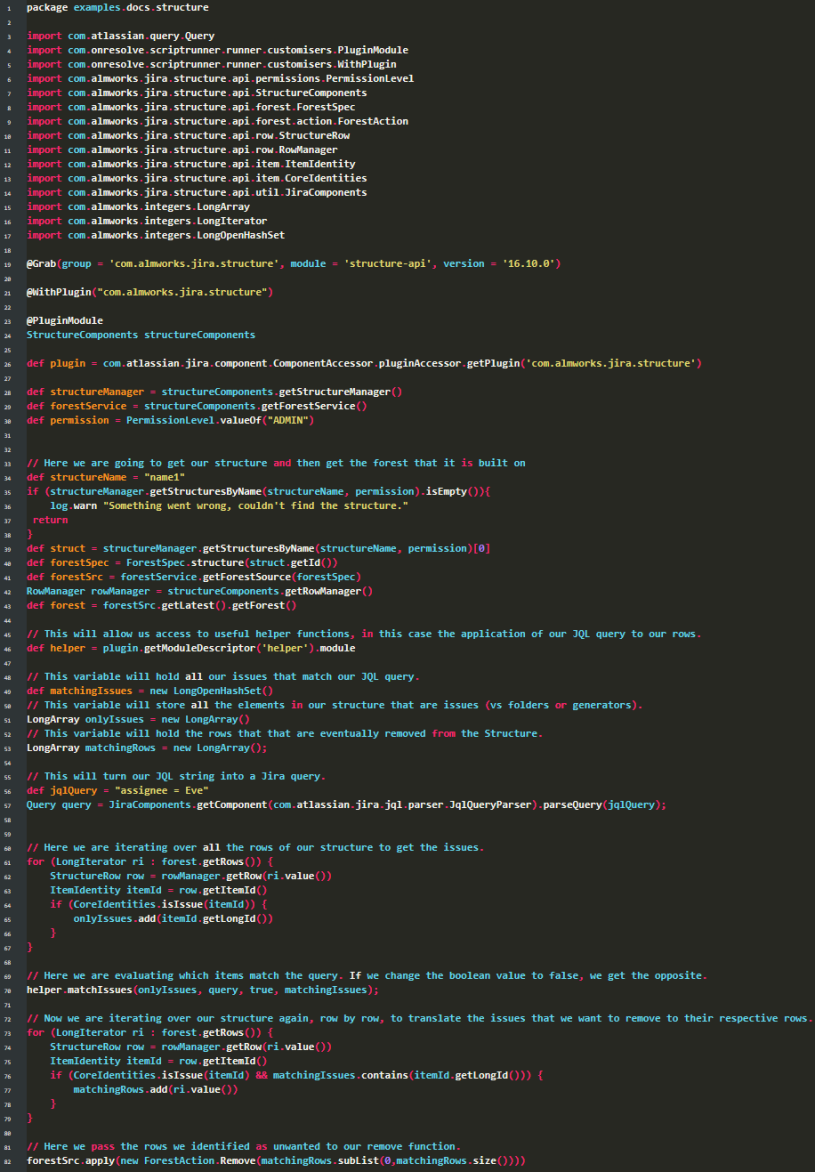This screenshot has height=1172, width=815.
Task: Click the comment about evaluating which items match
Action: coord(367,975)
